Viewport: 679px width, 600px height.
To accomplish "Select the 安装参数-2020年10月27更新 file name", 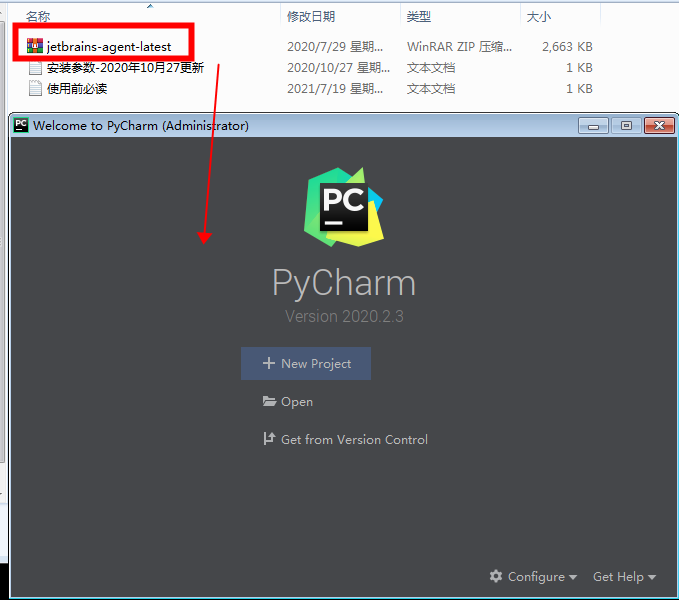I will click(x=125, y=68).
